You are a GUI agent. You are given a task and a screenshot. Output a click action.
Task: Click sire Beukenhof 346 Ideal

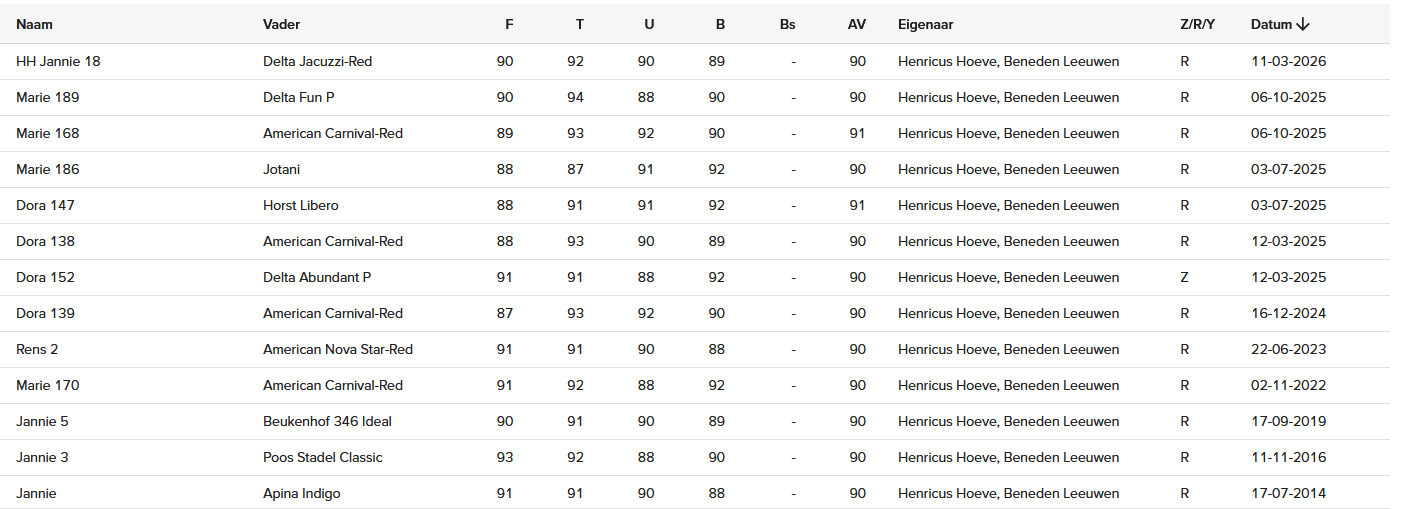tap(327, 421)
